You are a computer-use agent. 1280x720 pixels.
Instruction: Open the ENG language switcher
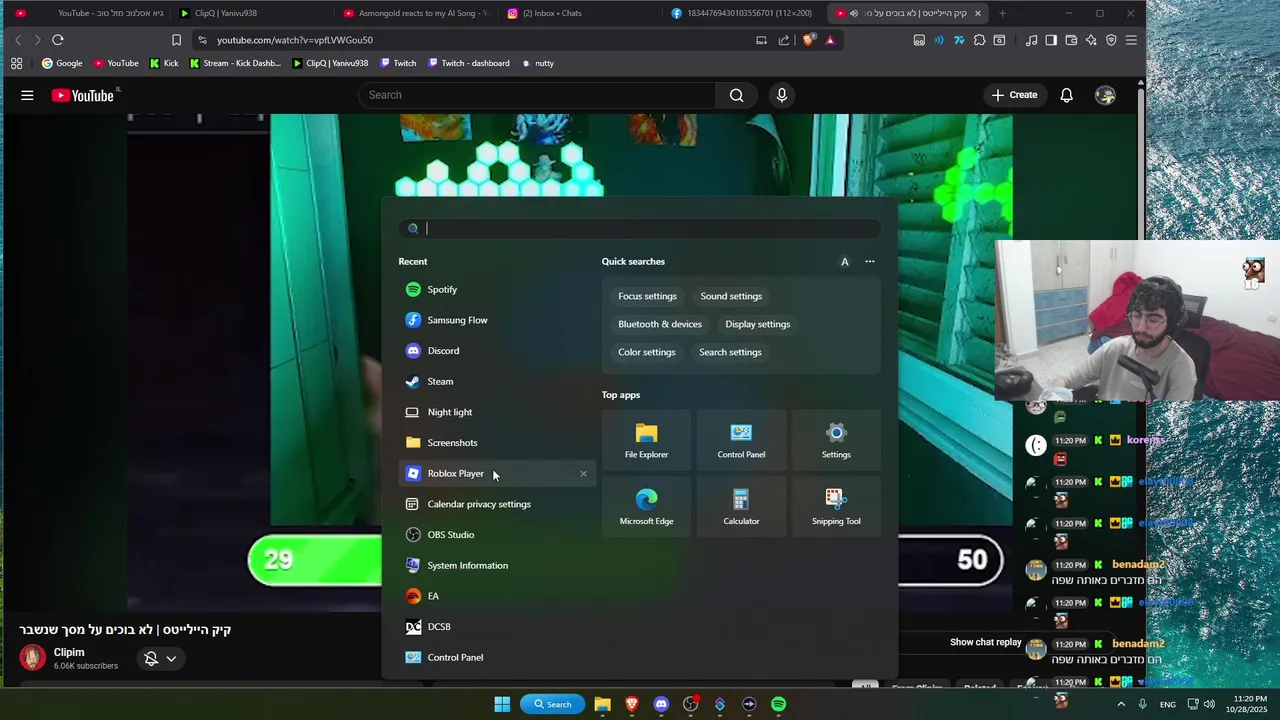(1167, 705)
